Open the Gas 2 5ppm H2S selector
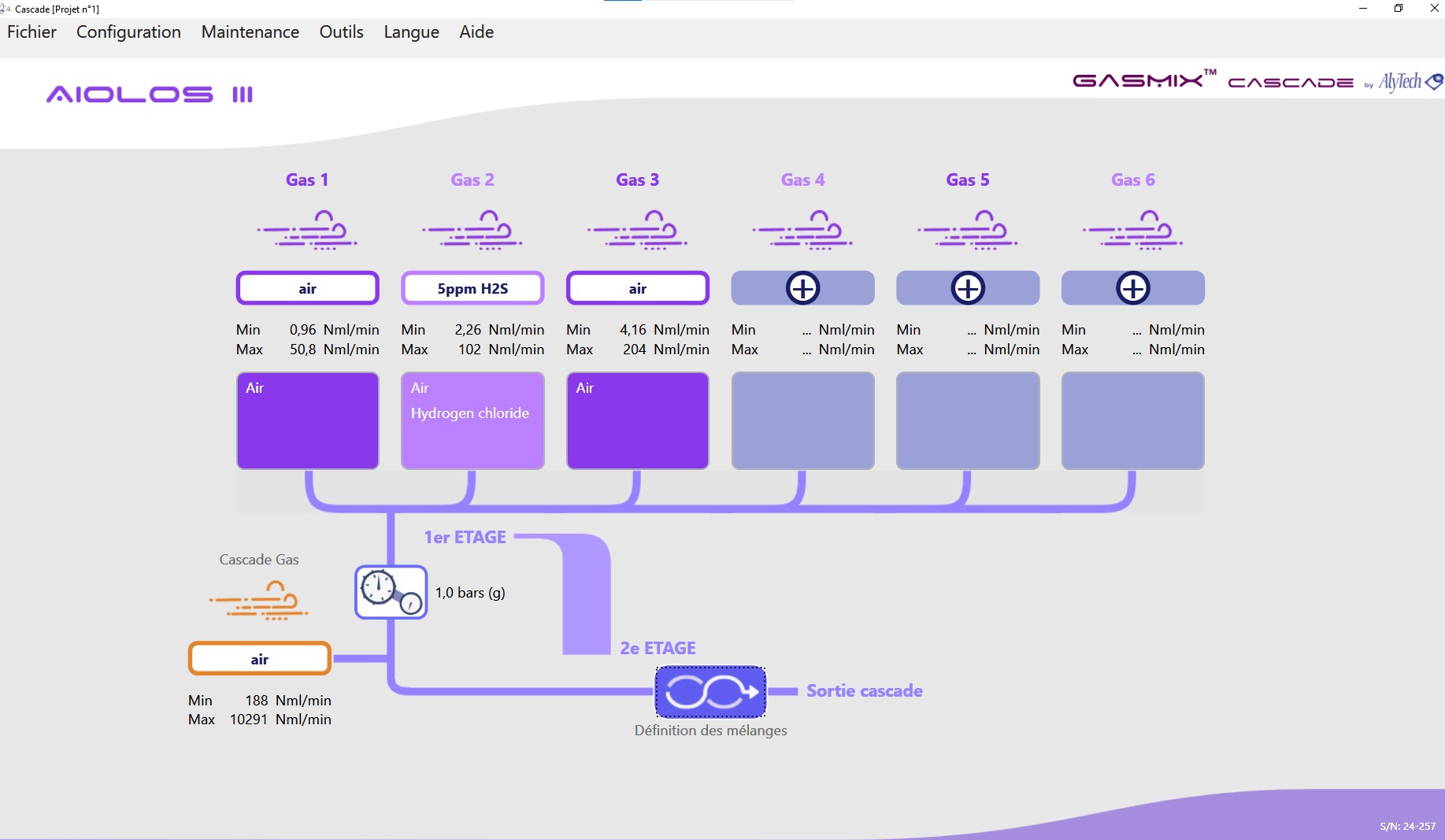The image size is (1445, 840). click(x=472, y=288)
